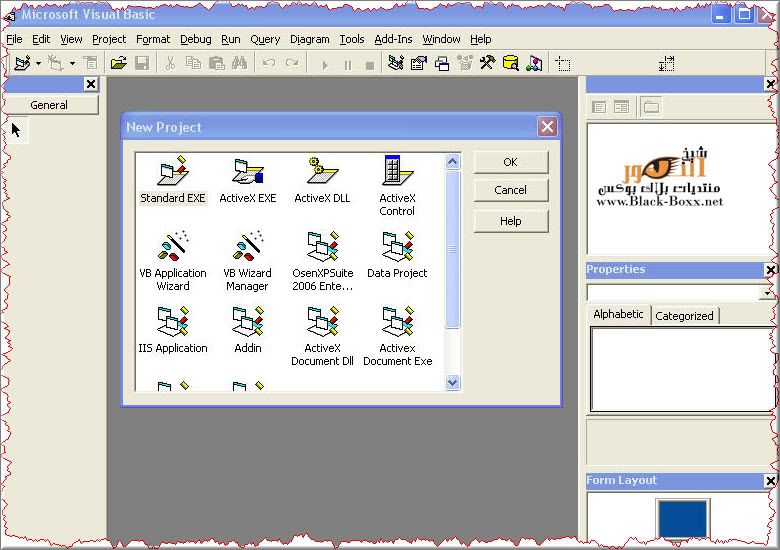Open the Object Browser toolbar icon
780x550 pixels.
click(465, 63)
